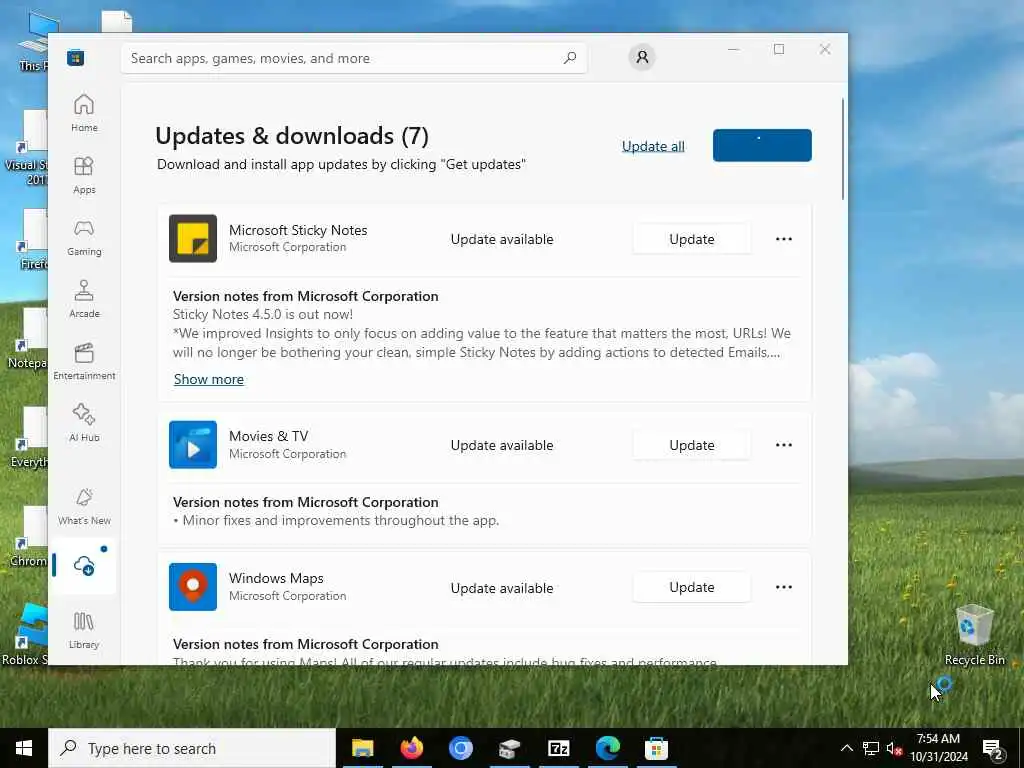This screenshot has width=1024, height=768.
Task: Open File Explorer from taskbar
Action: pos(362,748)
